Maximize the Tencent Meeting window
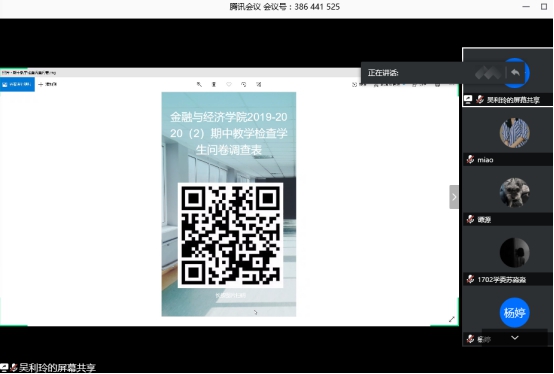 pyautogui.click(x=544, y=7)
